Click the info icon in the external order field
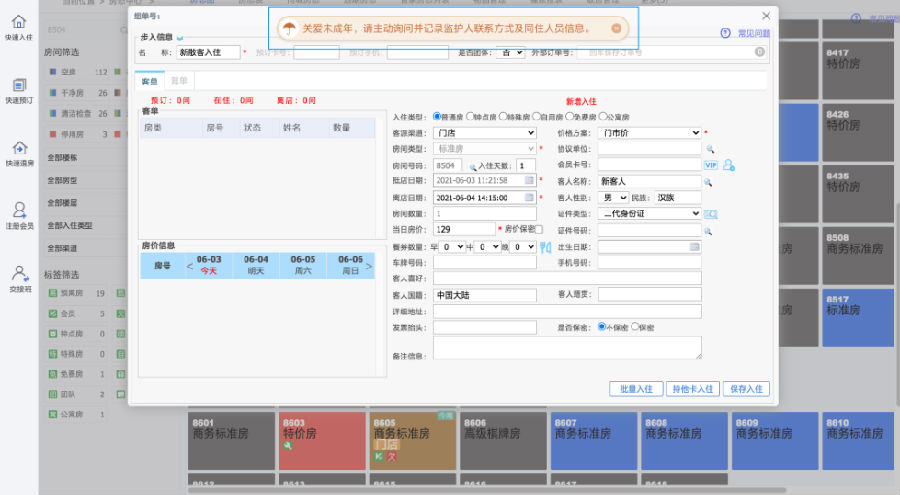The height and width of the screenshot is (495, 900). [x=759, y=52]
